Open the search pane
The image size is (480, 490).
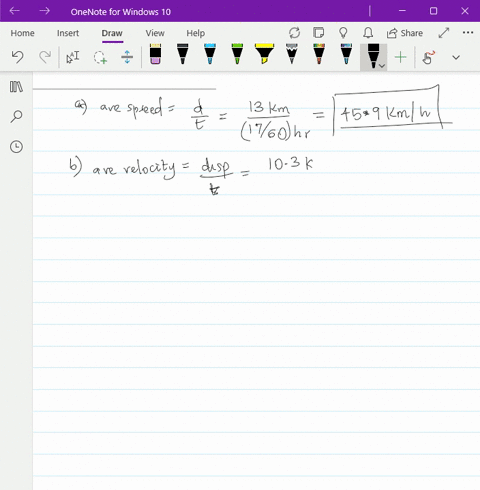(16, 116)
